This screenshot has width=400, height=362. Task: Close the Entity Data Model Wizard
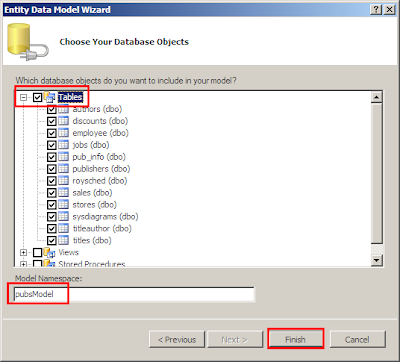coord(389,10)
